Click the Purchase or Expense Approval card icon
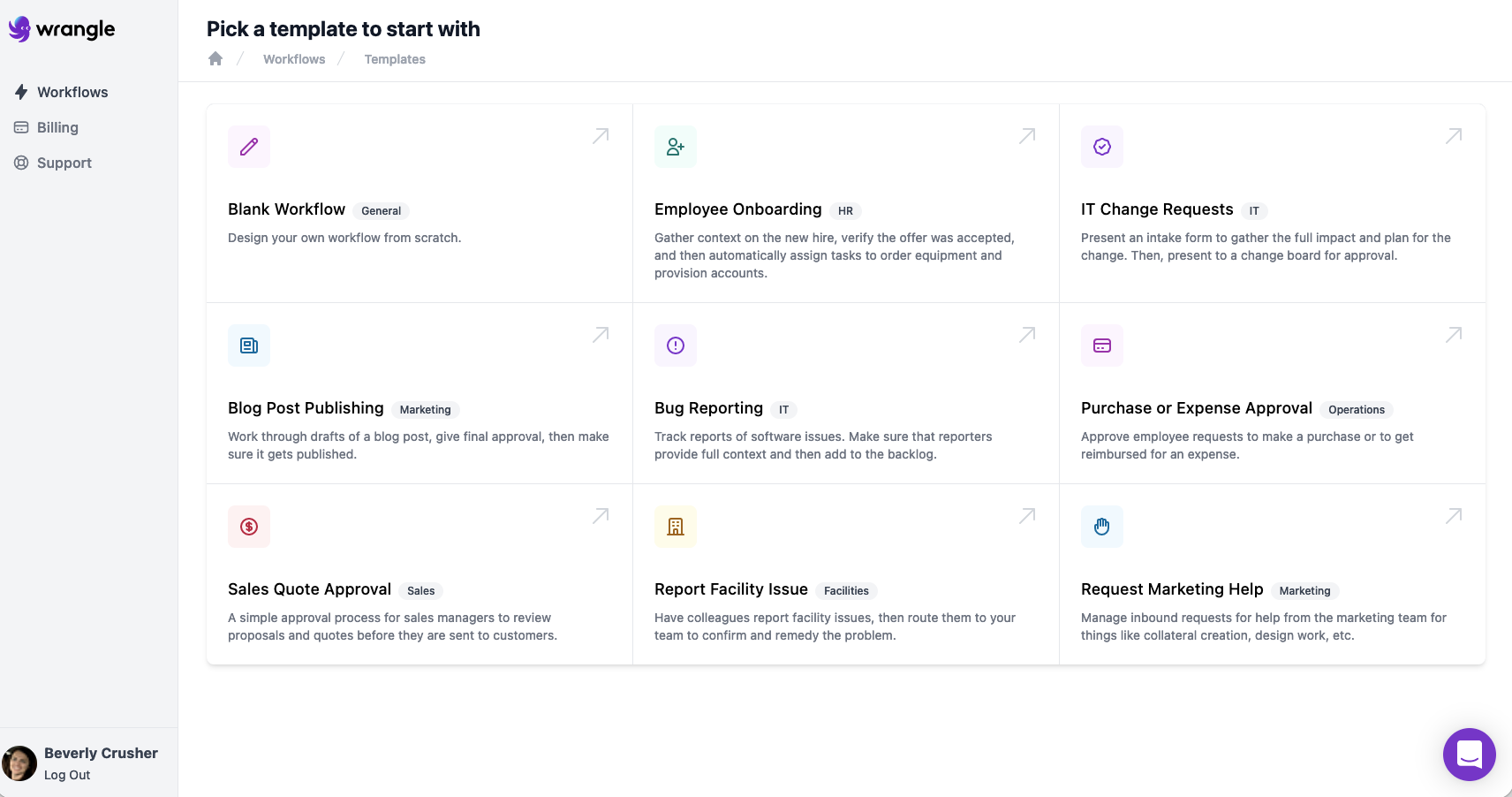The width and height of the screenshot is (1512, 797). 1102,345
